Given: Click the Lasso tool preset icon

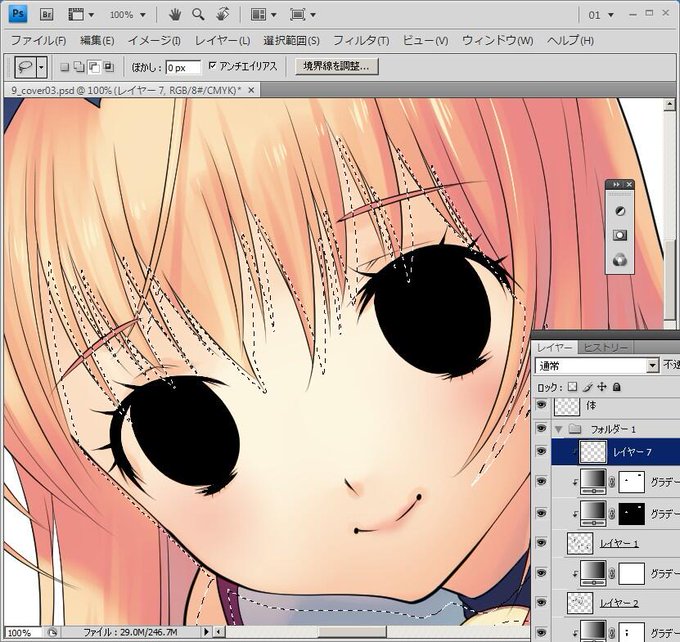Looking at the screenshot, I should coord(25,67).
